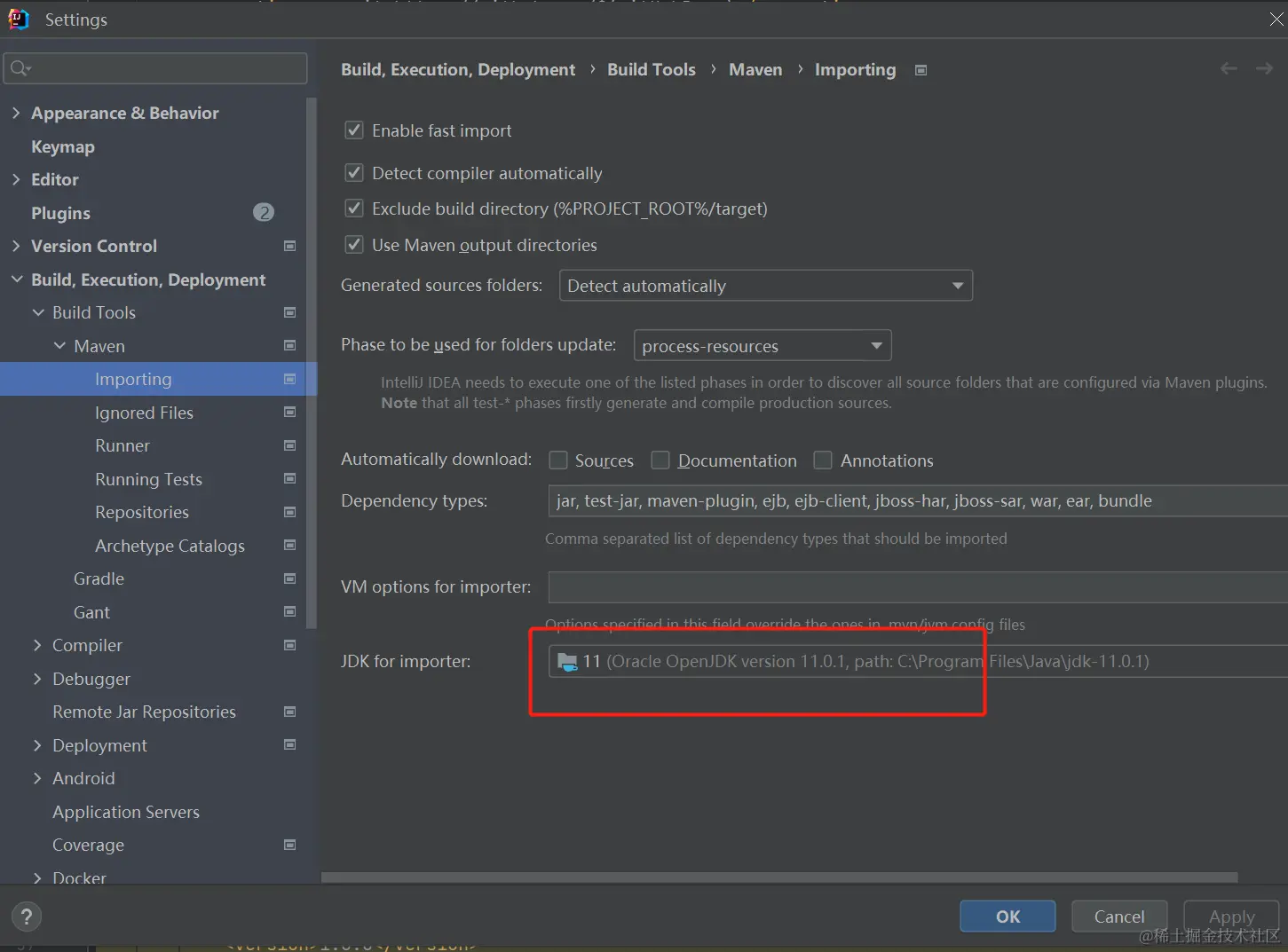Expand the Version Control section
1288x952 pixels.
point(16,246)
